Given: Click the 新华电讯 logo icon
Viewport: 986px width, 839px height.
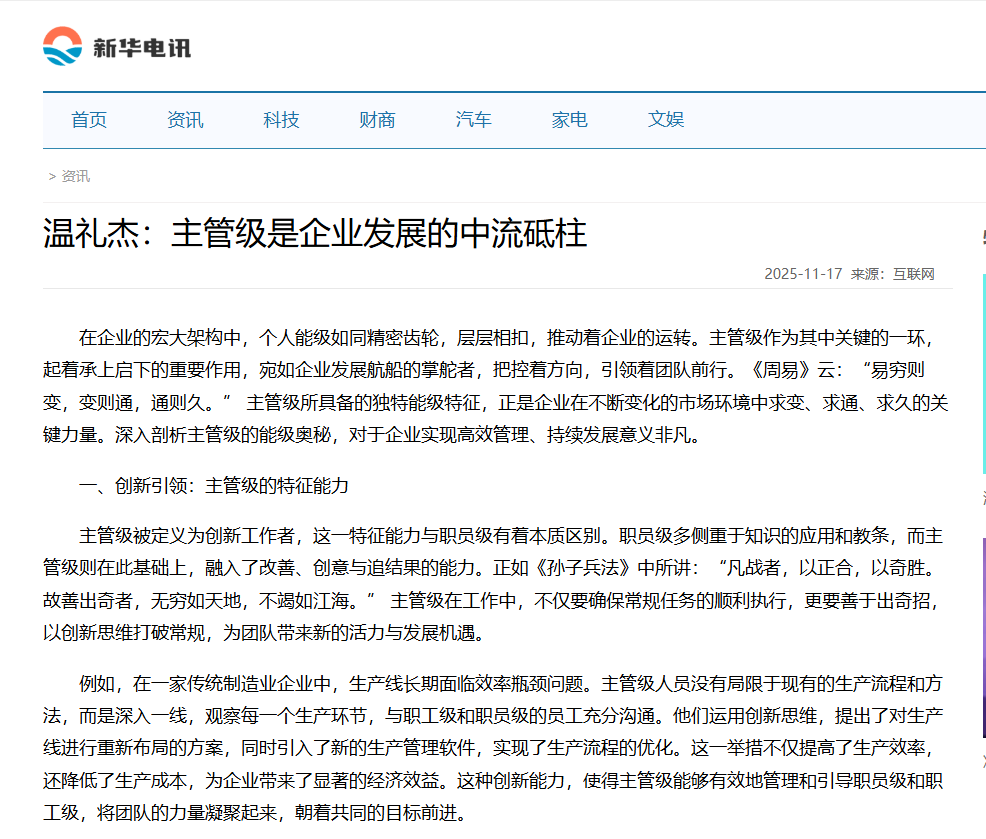Looking at the screenshot, I should [x=62, y=44].
